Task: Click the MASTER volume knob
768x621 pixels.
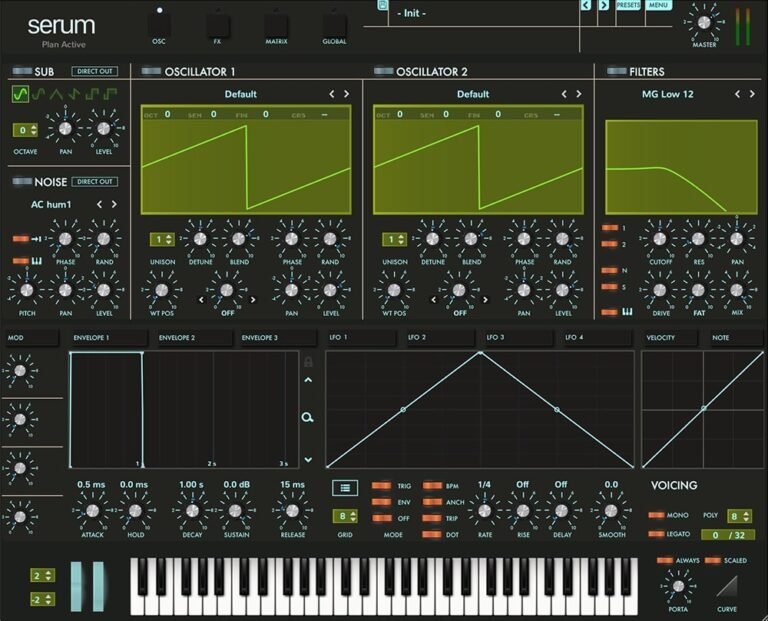Action: 703,23
